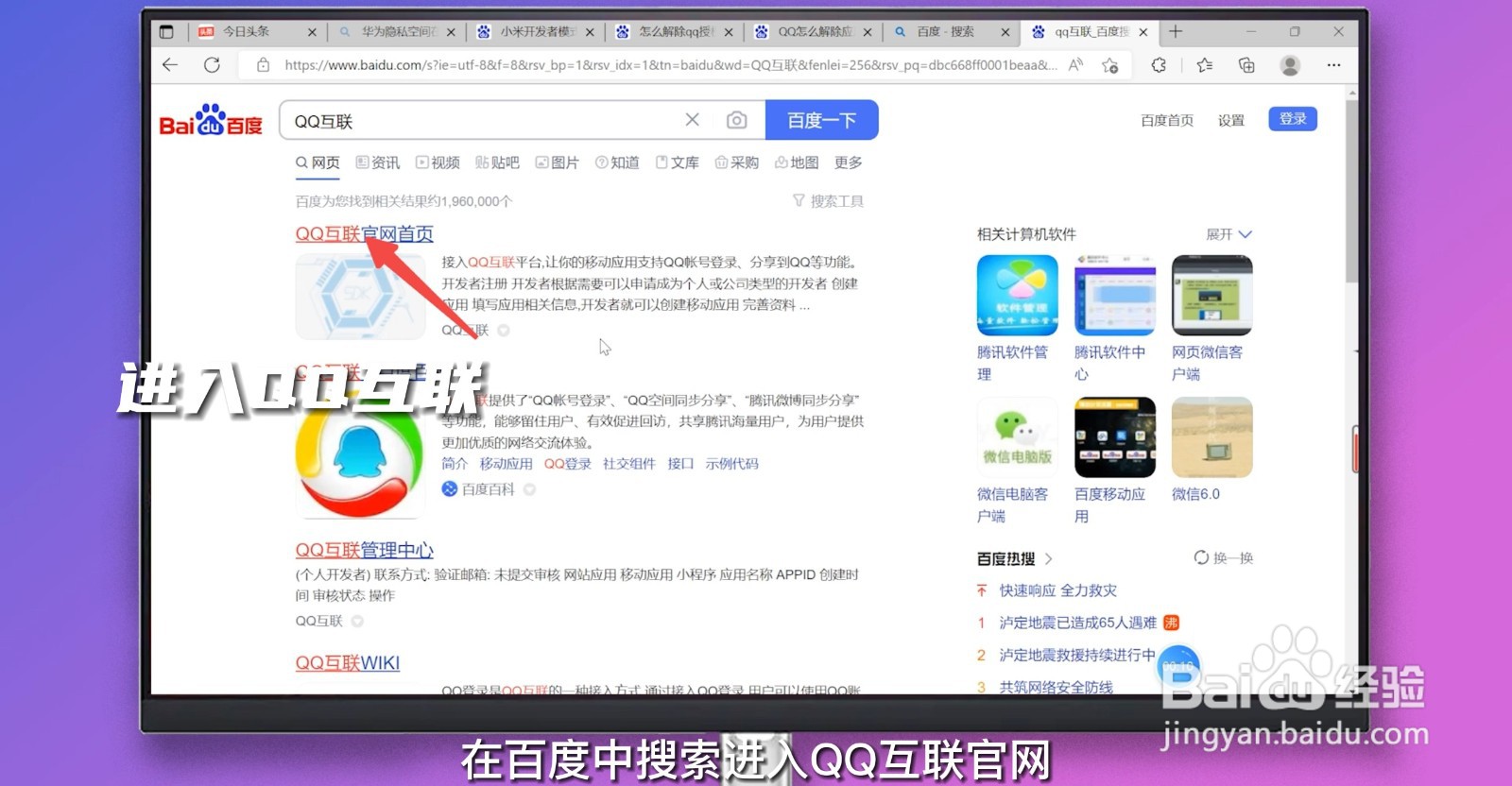The image size is (1512, 786).
Task: Expand the 相关计算机软件 panel with 展开
Action: point(1228,234)
